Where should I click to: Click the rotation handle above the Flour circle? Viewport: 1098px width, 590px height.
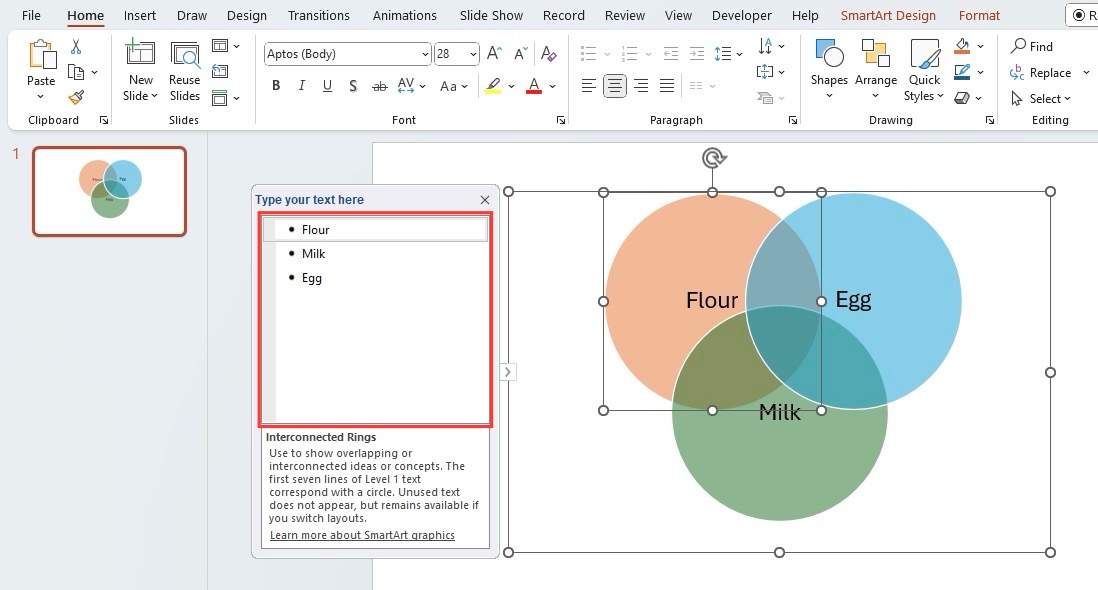pyautogui.click(x=713, y=158)
